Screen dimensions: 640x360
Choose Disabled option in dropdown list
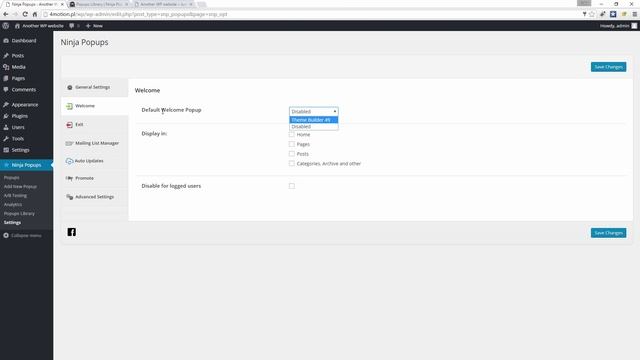tap(313, 127)
